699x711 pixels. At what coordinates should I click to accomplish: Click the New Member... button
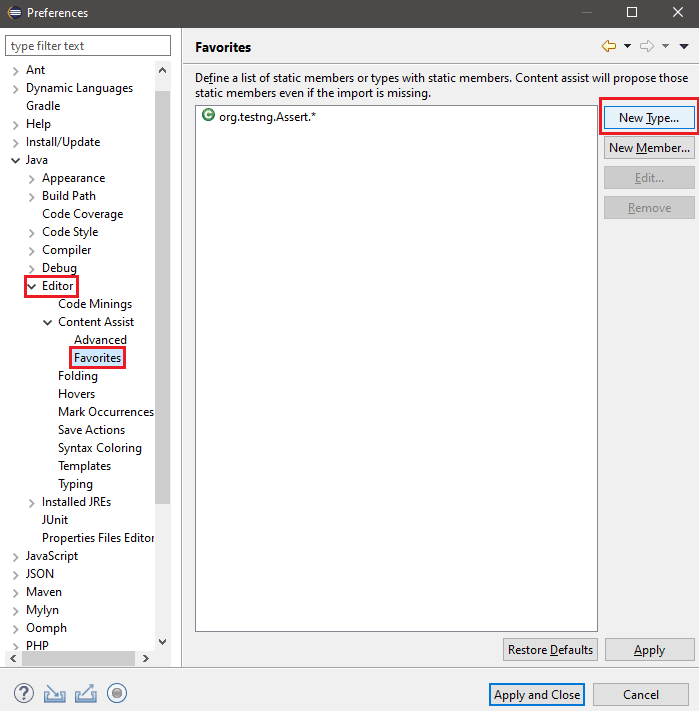coord(648,148)
